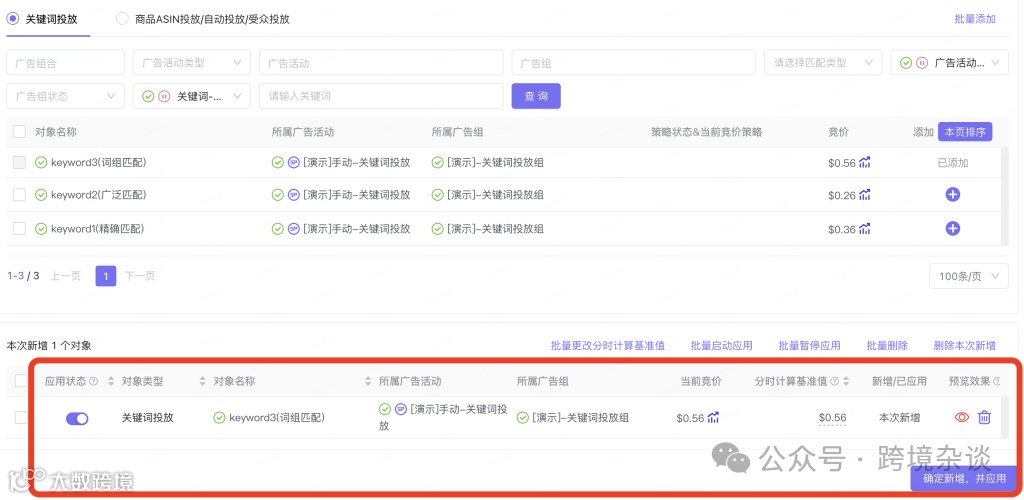The height and width of the screenshot is (500, 1024).
Task: Click the chart icon beside 当前竞价 $0.56
Action: tap(713, 418)
